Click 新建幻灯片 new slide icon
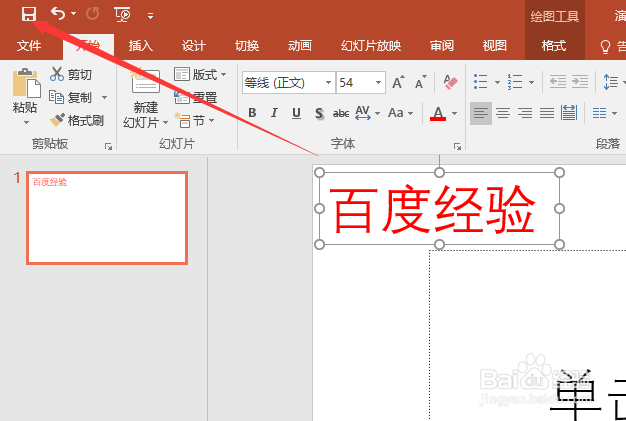 click(x=146, y=82)
